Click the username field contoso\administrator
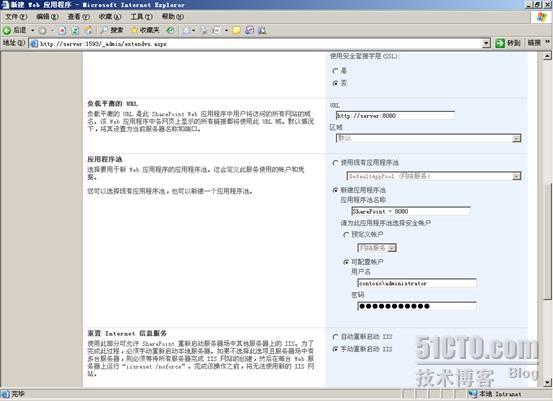Viewport: 553px width, 401px height. click(417, 283)
